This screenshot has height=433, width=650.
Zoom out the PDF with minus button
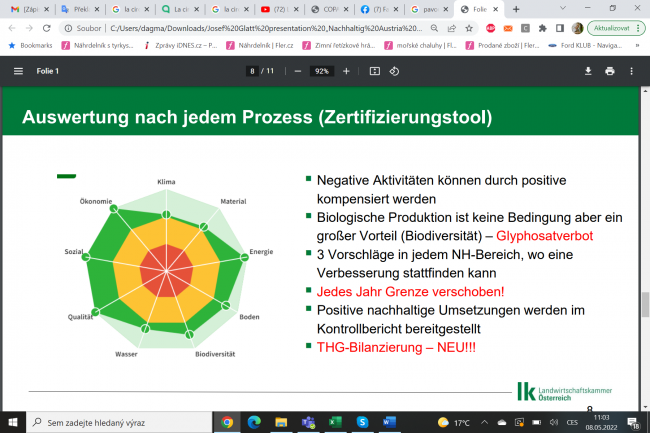pos(298,71)
